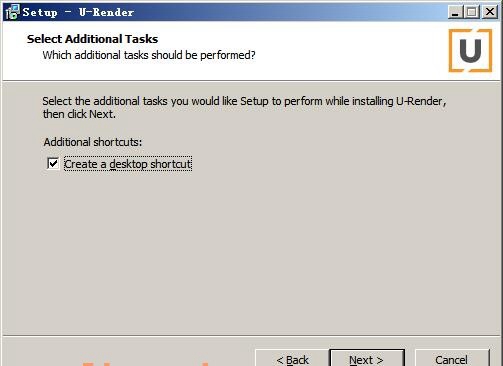
Task: Click the 'Additional shortcuts:' group label
Action: tap(93, 142)
